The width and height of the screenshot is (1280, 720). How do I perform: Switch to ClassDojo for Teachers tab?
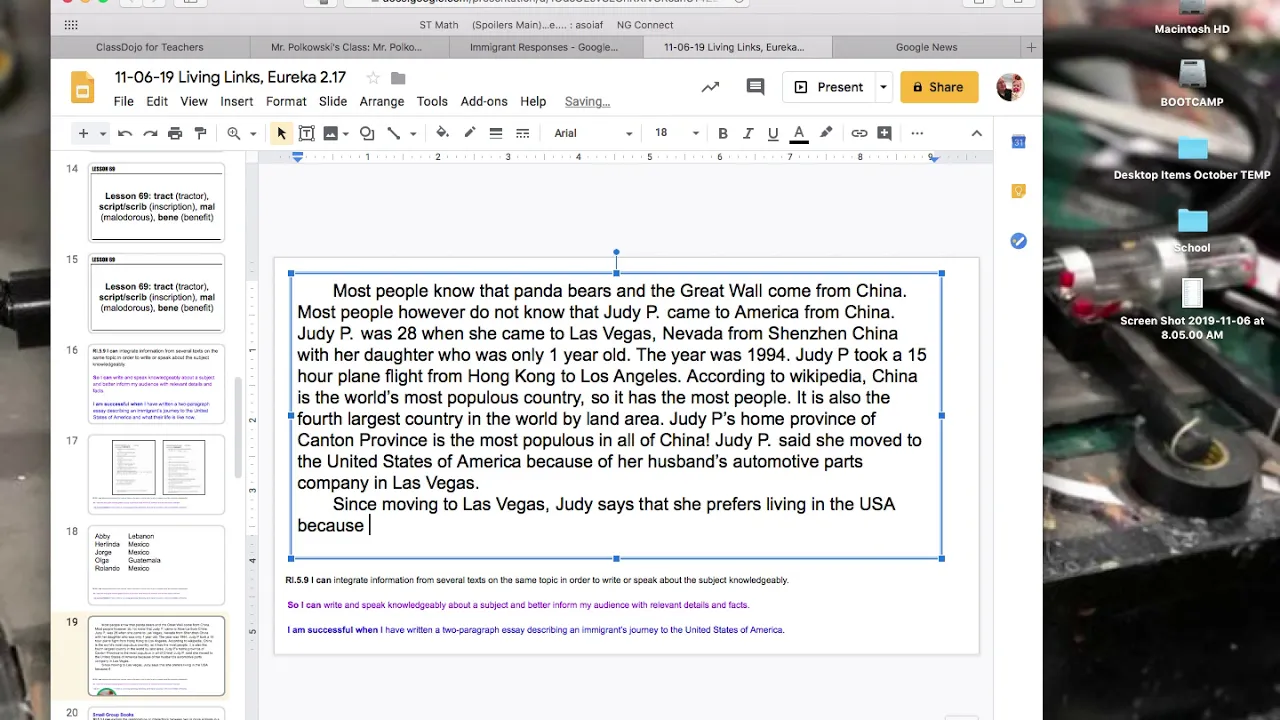[150, 47]
